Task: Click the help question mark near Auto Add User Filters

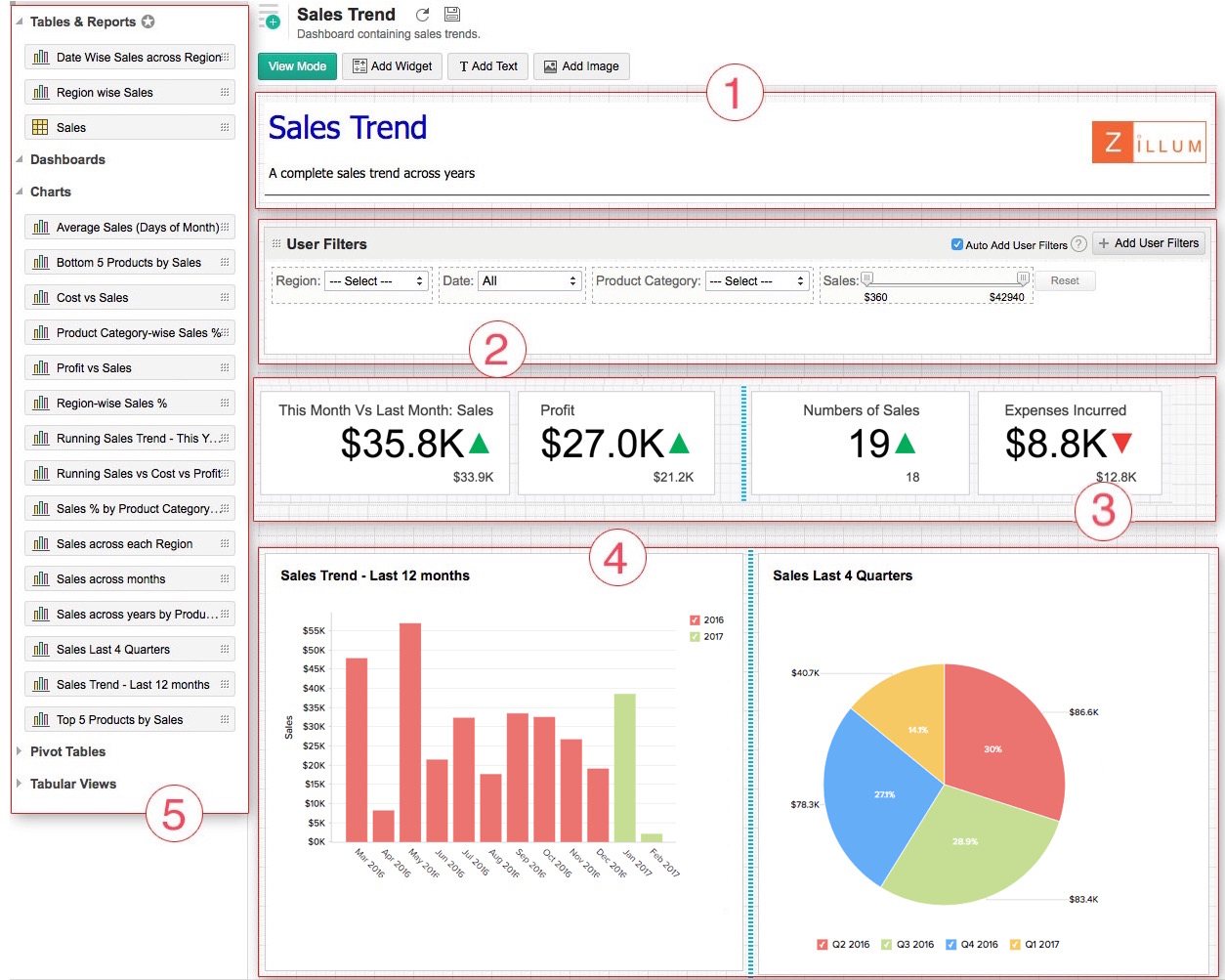Action: 1078,244
